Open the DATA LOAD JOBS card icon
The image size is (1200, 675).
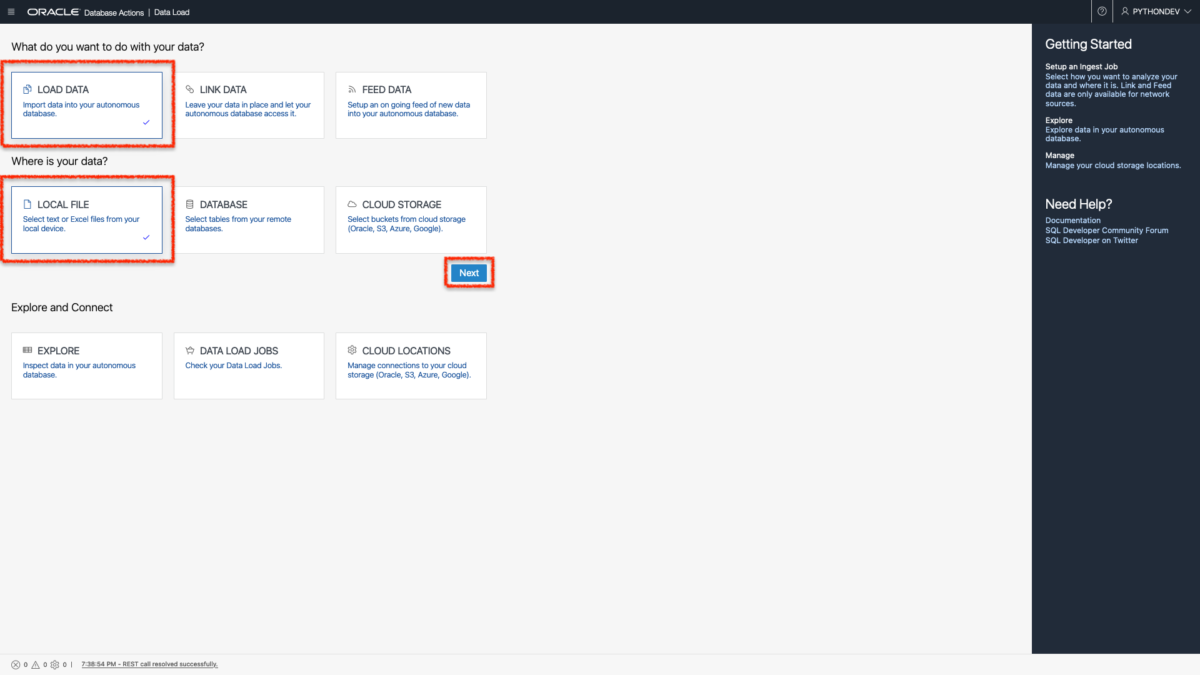click(190, 350)
